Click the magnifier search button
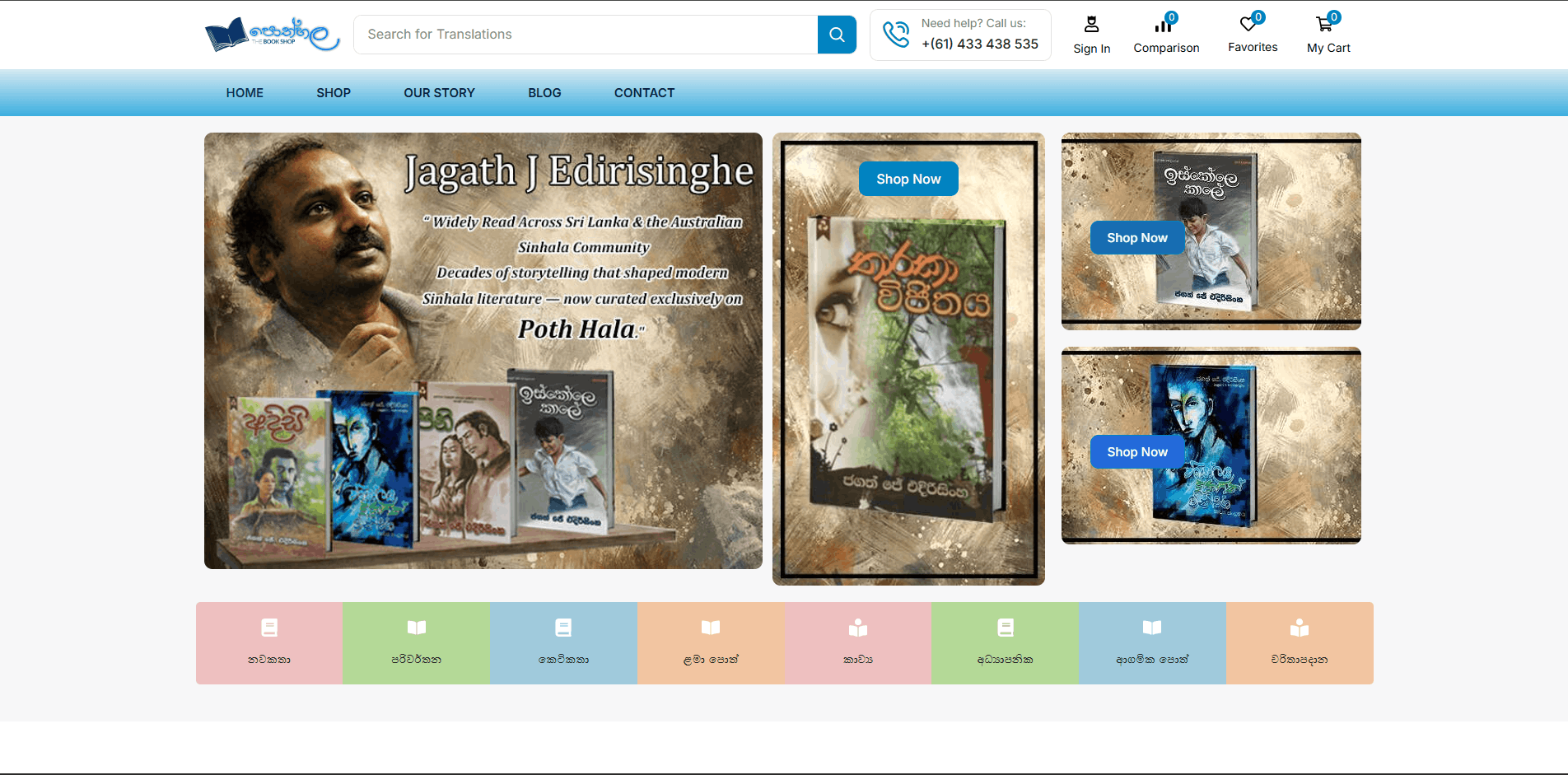The width and height of the screenshot is (1568, 775). click(837, 35)
